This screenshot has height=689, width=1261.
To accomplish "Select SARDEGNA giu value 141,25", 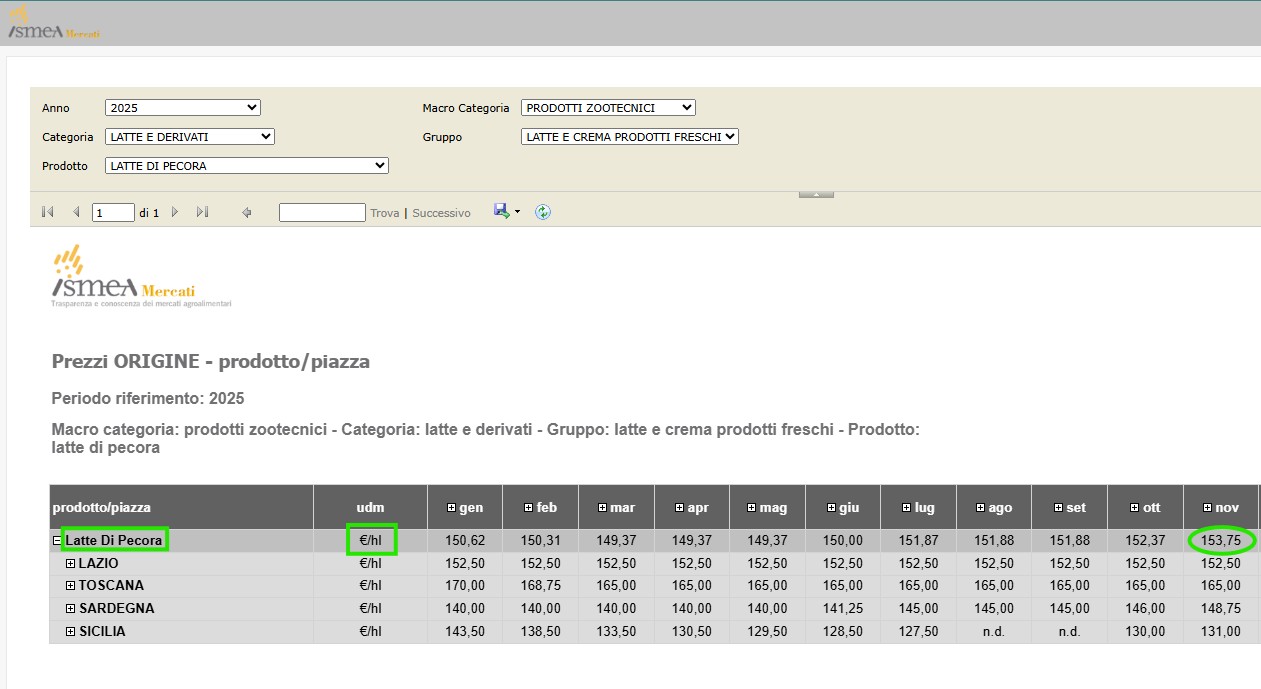I will (x=843, y=609).
